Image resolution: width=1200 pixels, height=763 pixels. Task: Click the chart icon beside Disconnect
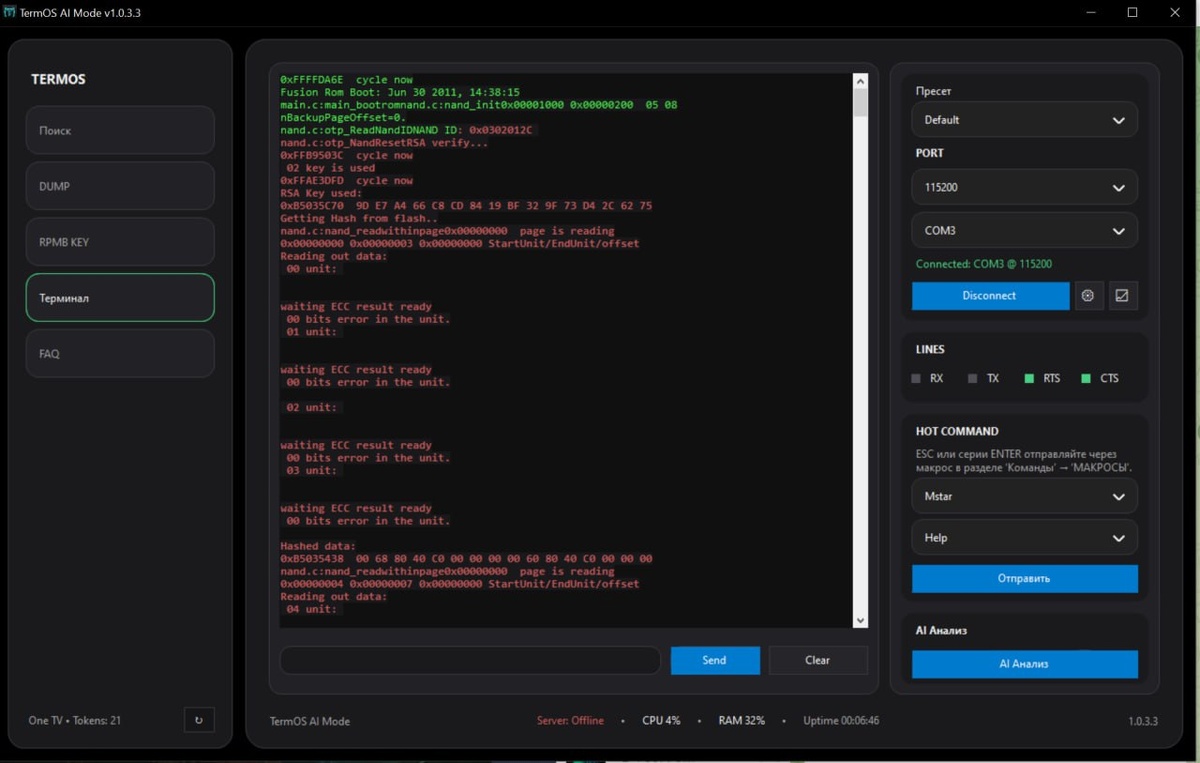1122,296
